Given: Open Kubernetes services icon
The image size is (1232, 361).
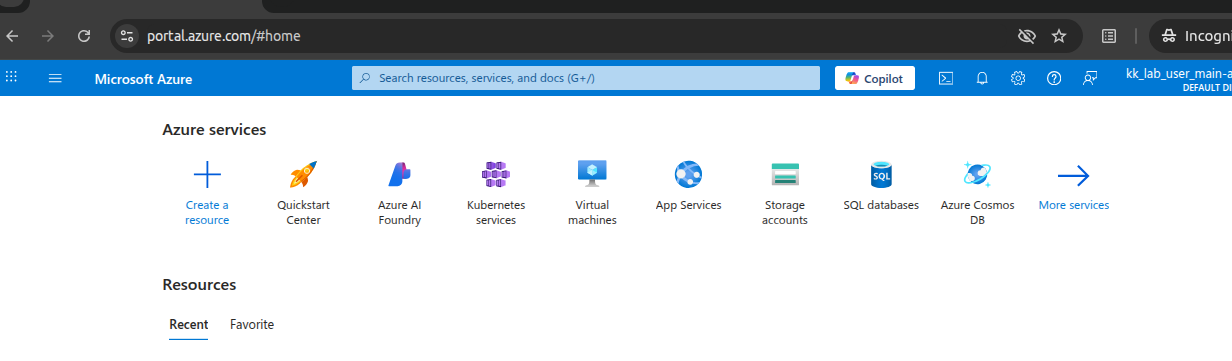Looking at the screenshot, I should (496, 175).
